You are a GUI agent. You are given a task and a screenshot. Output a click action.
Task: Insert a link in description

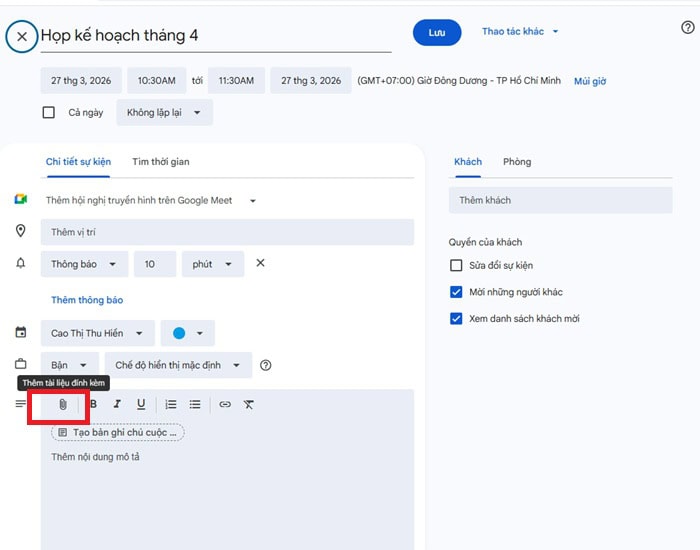click(225, 405)
